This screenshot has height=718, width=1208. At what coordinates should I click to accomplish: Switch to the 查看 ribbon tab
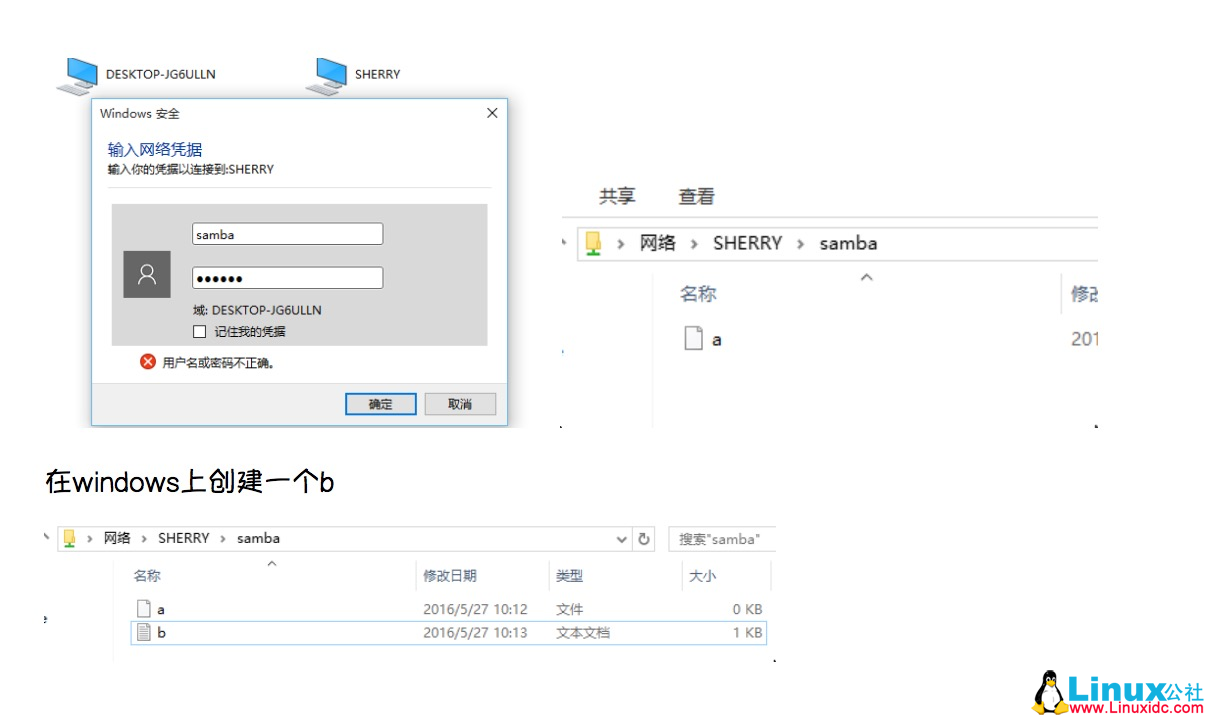click(695, 196)
